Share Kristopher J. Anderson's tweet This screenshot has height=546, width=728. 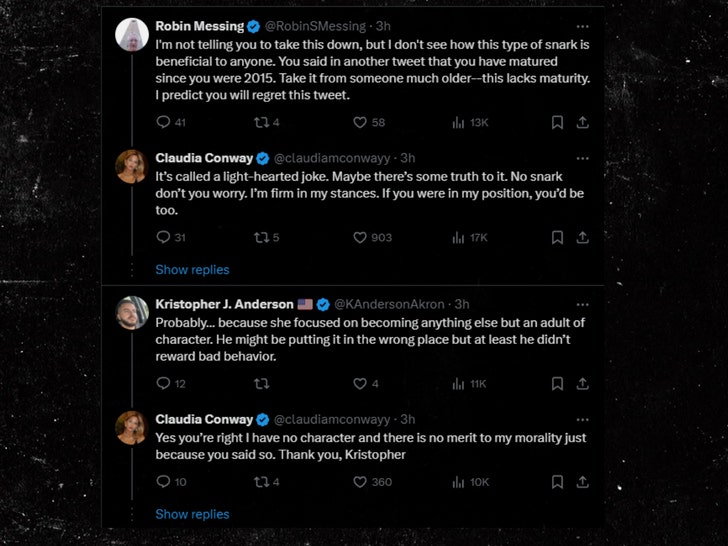(582, 383)
